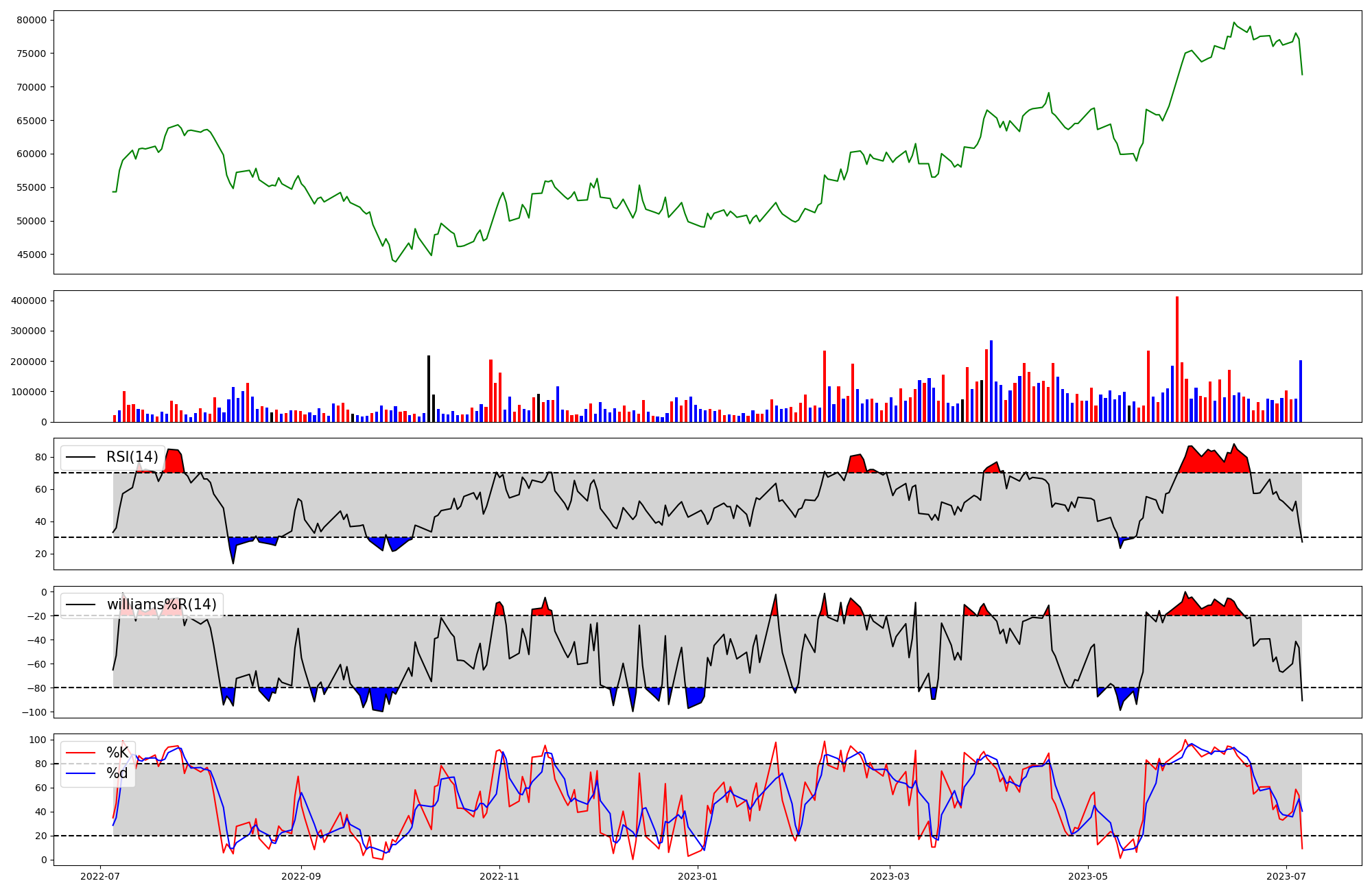Click the tallest red volume bar
Viewport: 1372px width, 892px height.
pyautogui.click(x=1177, y=359)
